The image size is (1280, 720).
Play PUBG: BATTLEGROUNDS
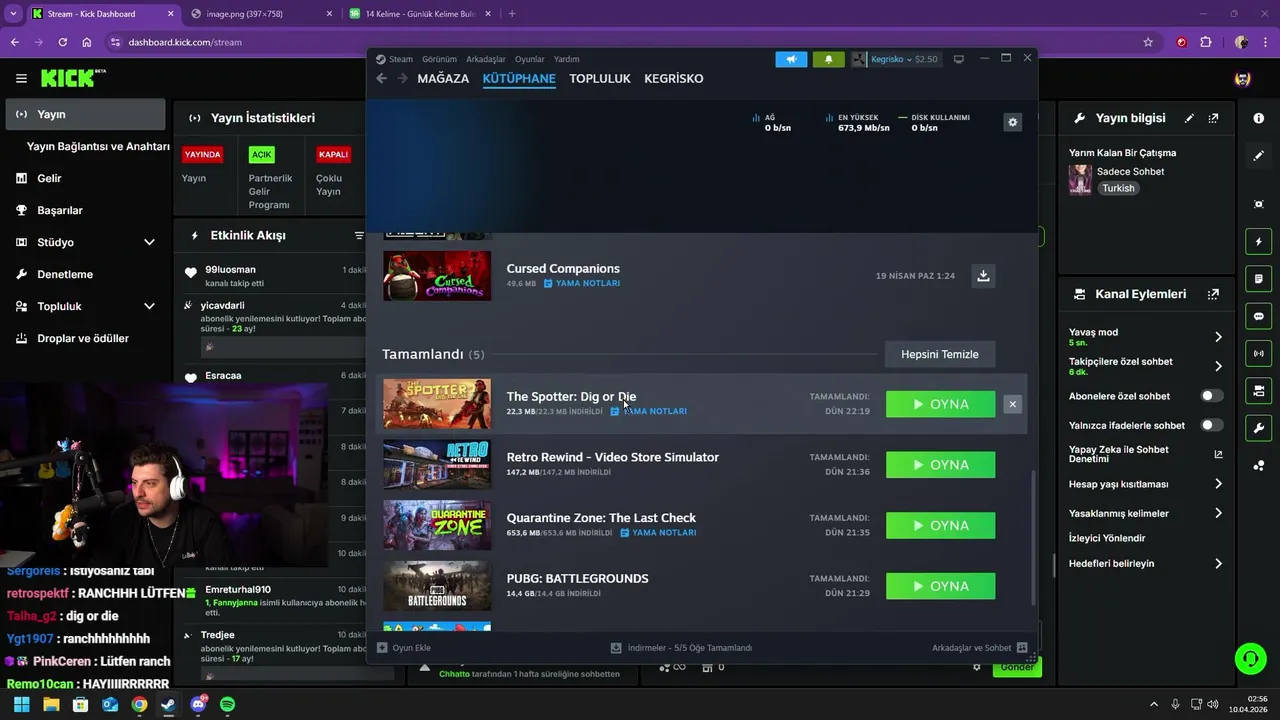tap(940, 586)
